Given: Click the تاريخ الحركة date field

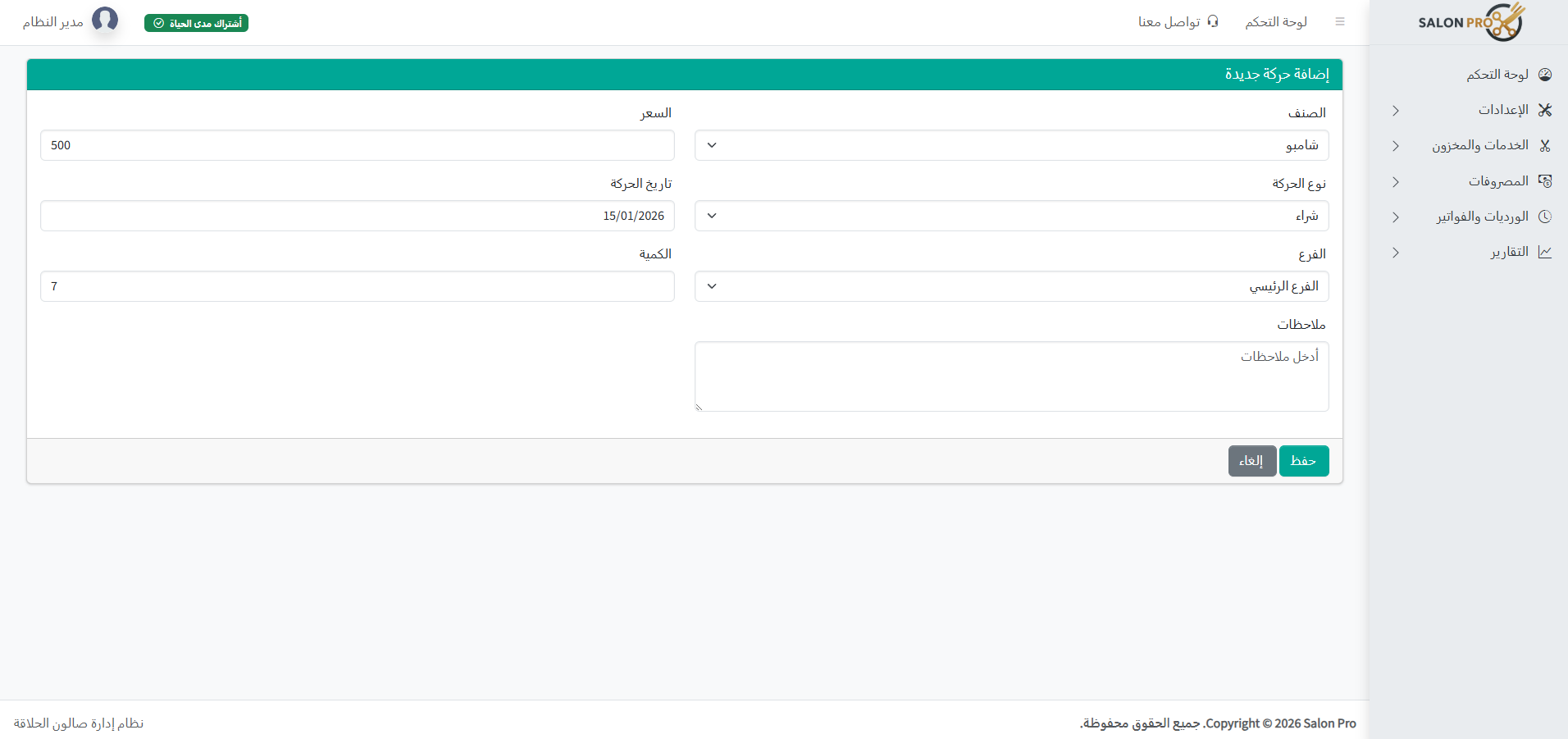Looking at the screenshot, I should (358, 216).
